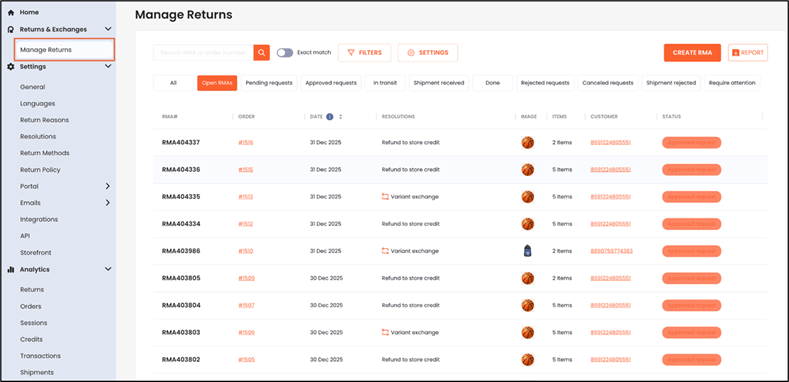Open the SETTINGS button in toolbar
Image resolution: width=789 pixels, height=382 pixels.
pyautogui.click(x=428, y=53)
